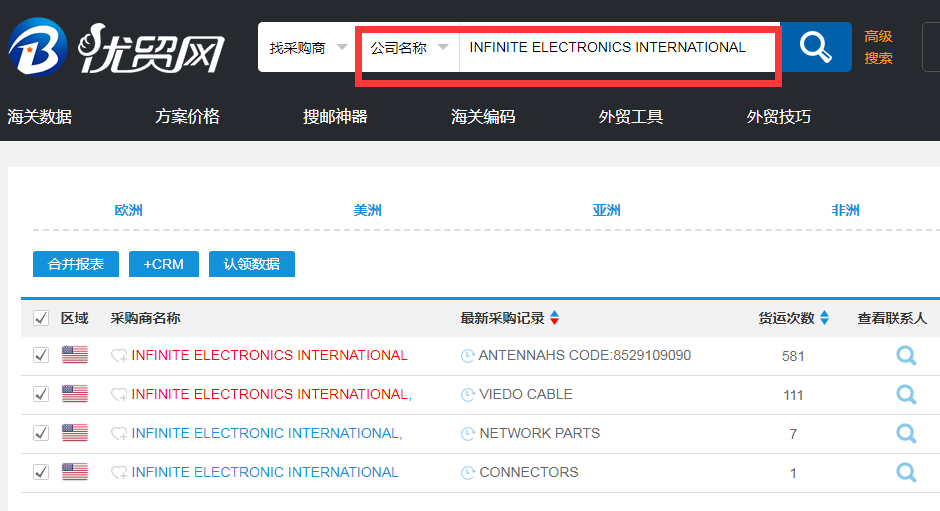Screen dimensions: 940x511
Task: Click the 区域 column header
Action: pyautogui.click(x=74, y=318)
